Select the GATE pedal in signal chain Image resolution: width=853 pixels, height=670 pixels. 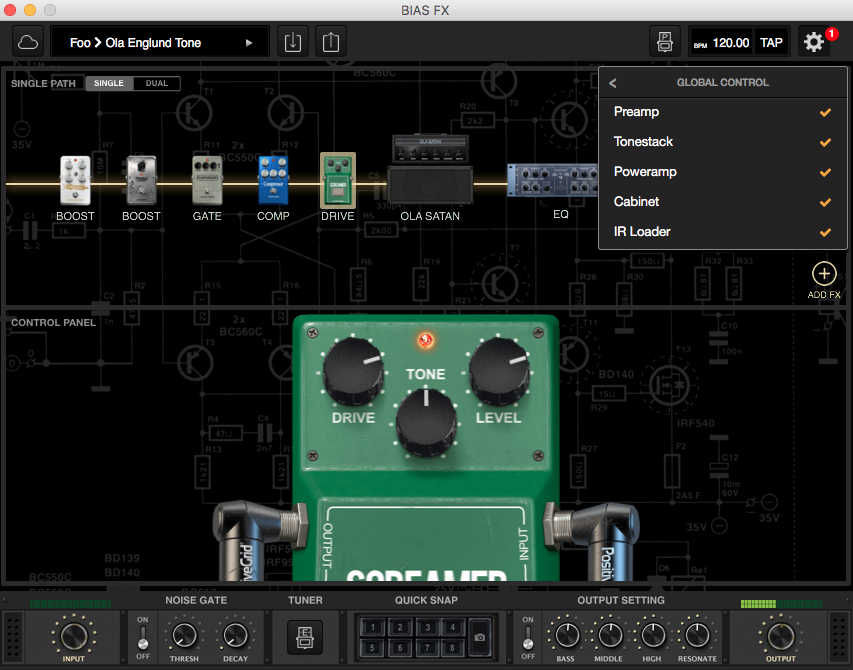[207, 181]
